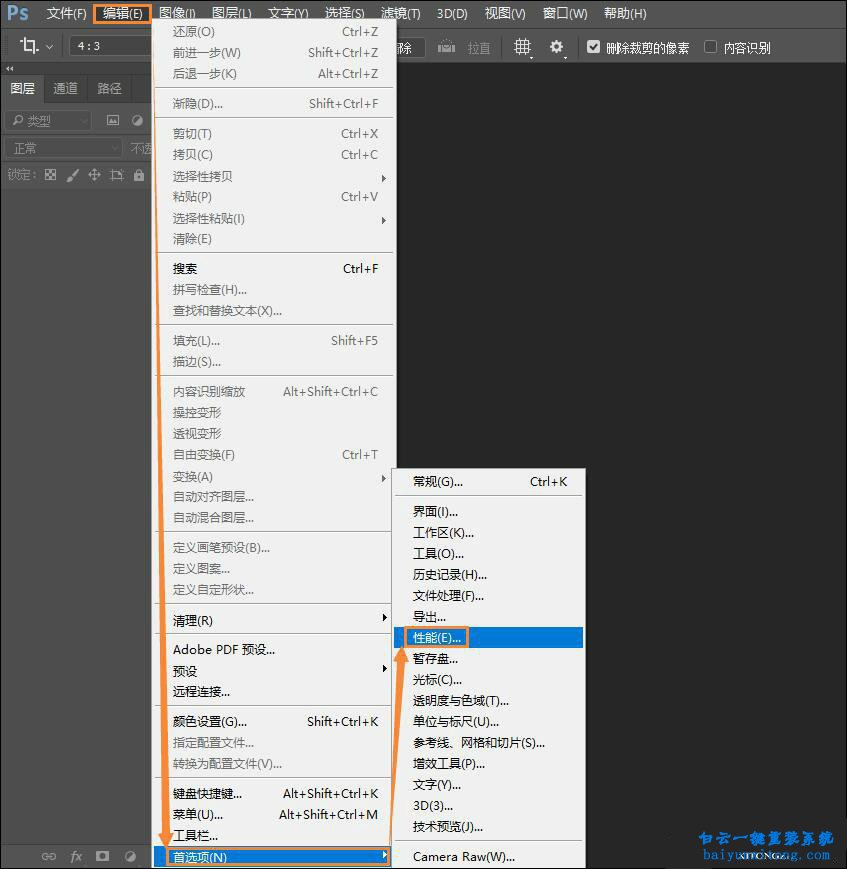Image resolution: width=847 pixels, height=869 pixels.
Task: Open the Adjustment Layer icon
Action: [129, 856]
